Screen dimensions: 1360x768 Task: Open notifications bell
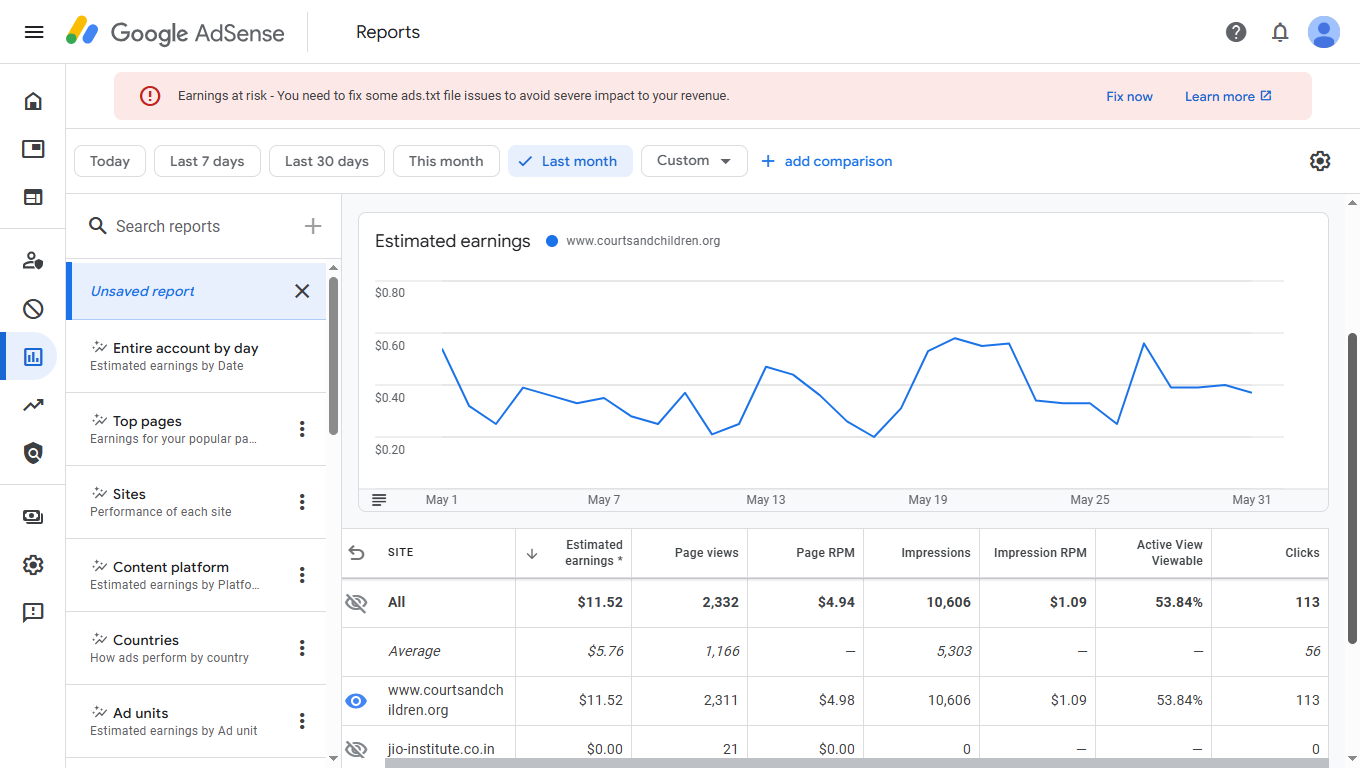coord(1280,32)
